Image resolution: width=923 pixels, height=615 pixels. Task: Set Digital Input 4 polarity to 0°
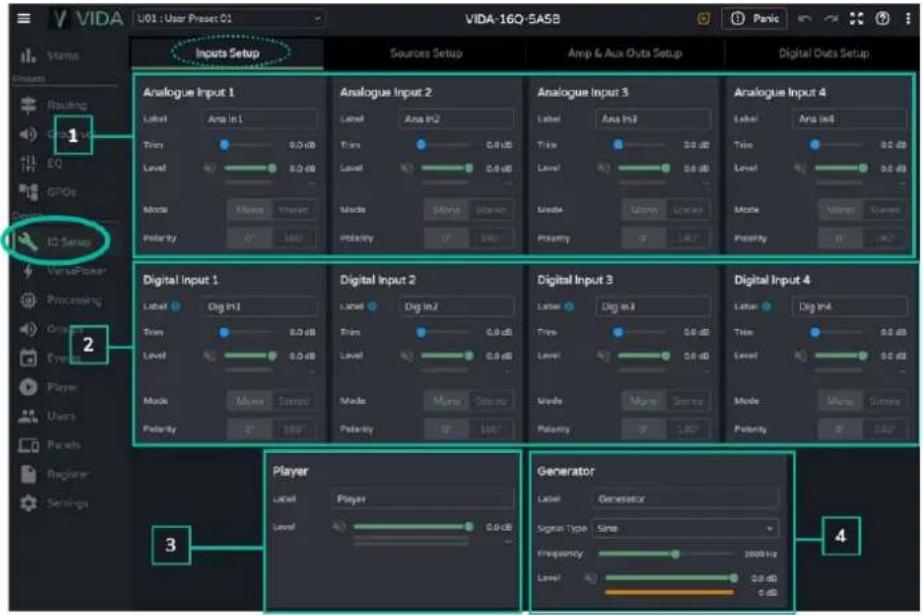click(841, 429)
